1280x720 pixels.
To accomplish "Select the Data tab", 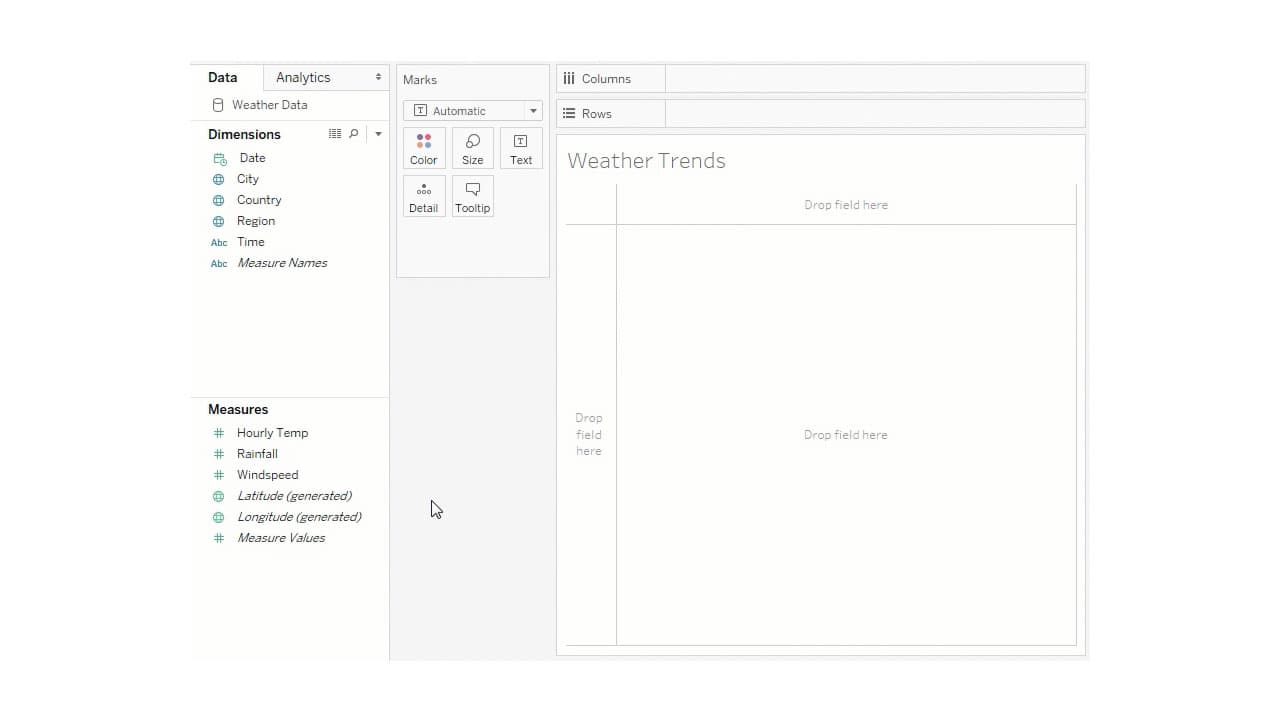I will click(222, 77).
